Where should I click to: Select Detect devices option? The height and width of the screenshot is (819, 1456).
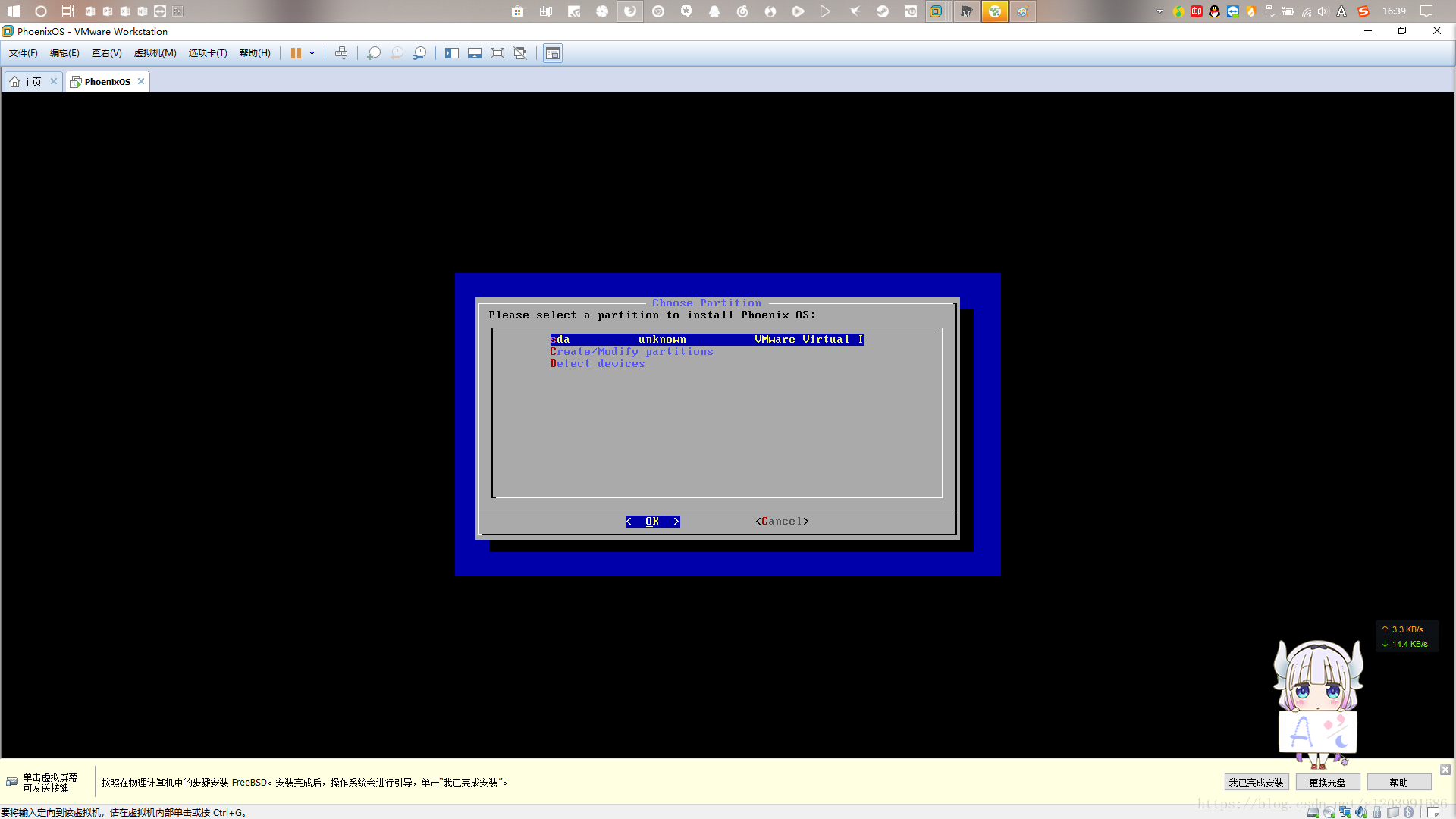click(597, 363)
